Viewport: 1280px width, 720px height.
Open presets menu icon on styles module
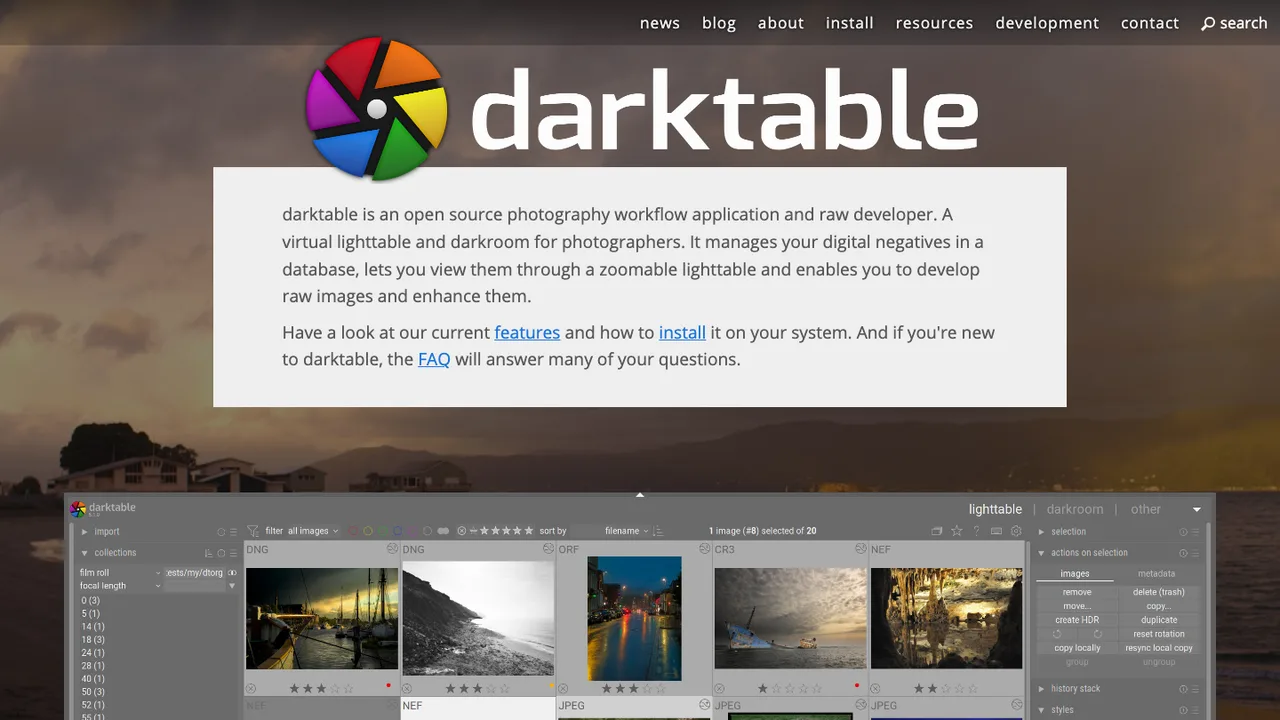coord(1195,710)
